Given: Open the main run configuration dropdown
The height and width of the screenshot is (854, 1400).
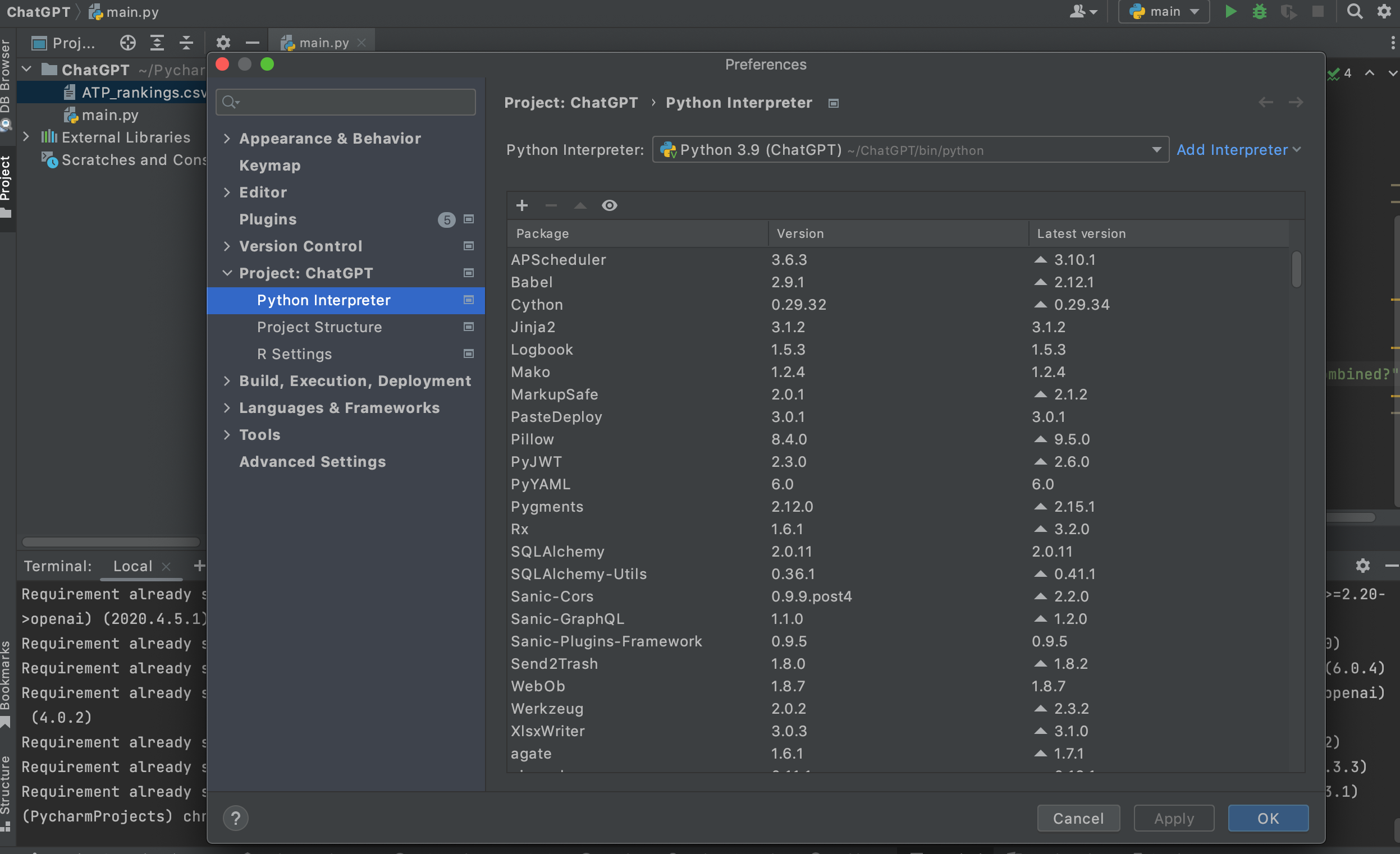Looking at the screenshot, I should click(1164, 11).
